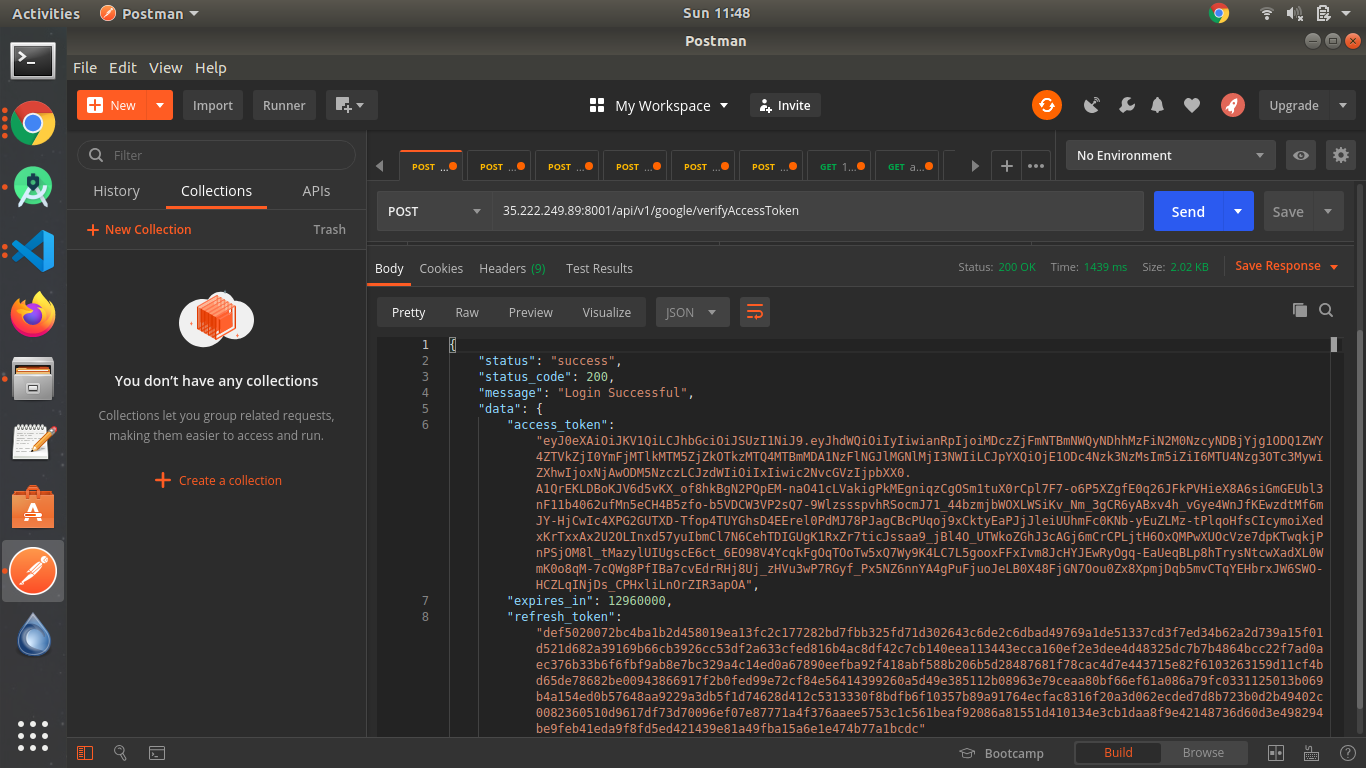Image resolution: width=1366 pixels, height=768 pixels.
Task: Click the orange sync icon
Action: [1046, 105]
